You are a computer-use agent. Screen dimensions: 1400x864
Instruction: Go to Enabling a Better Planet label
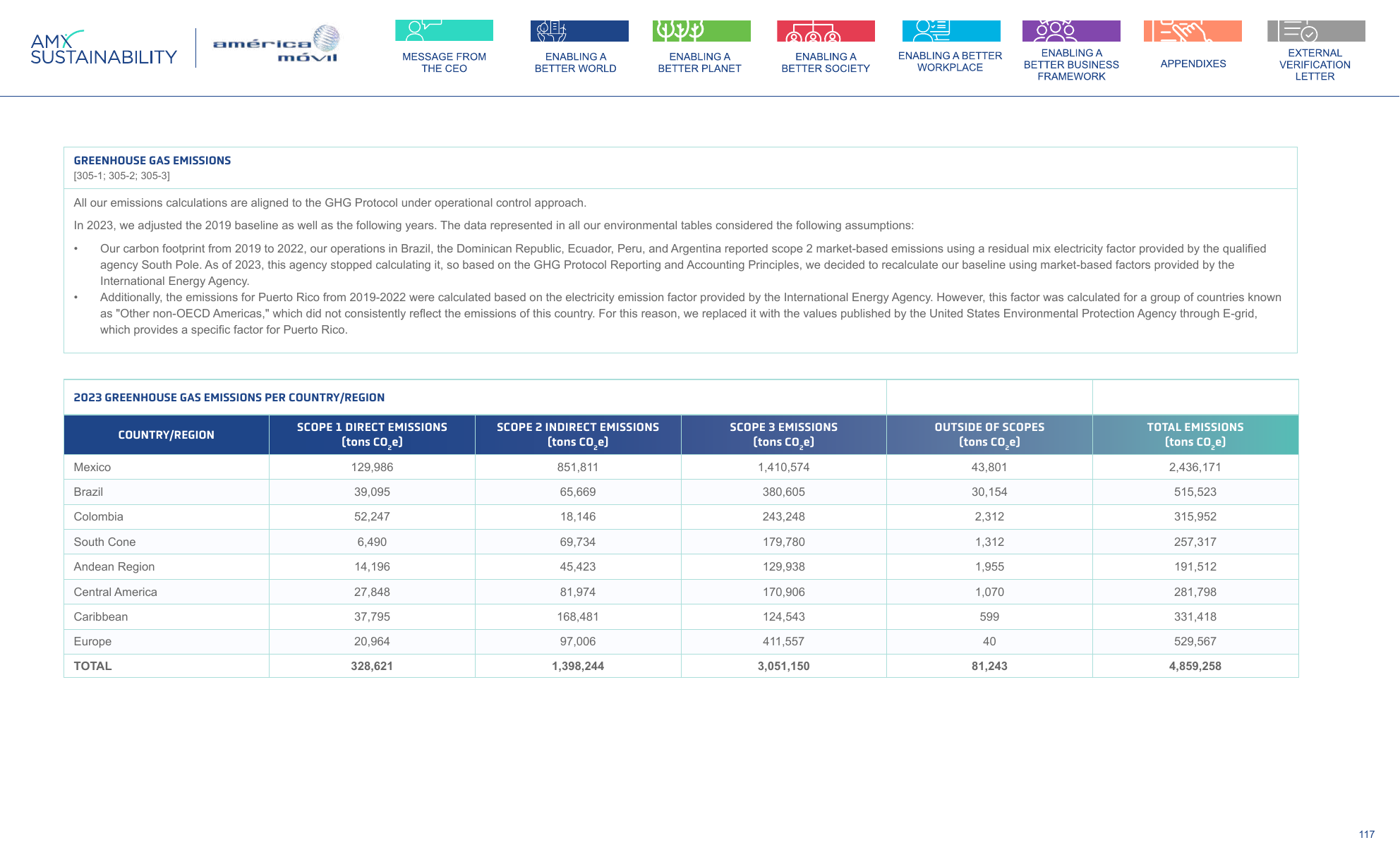pos(699,63)
